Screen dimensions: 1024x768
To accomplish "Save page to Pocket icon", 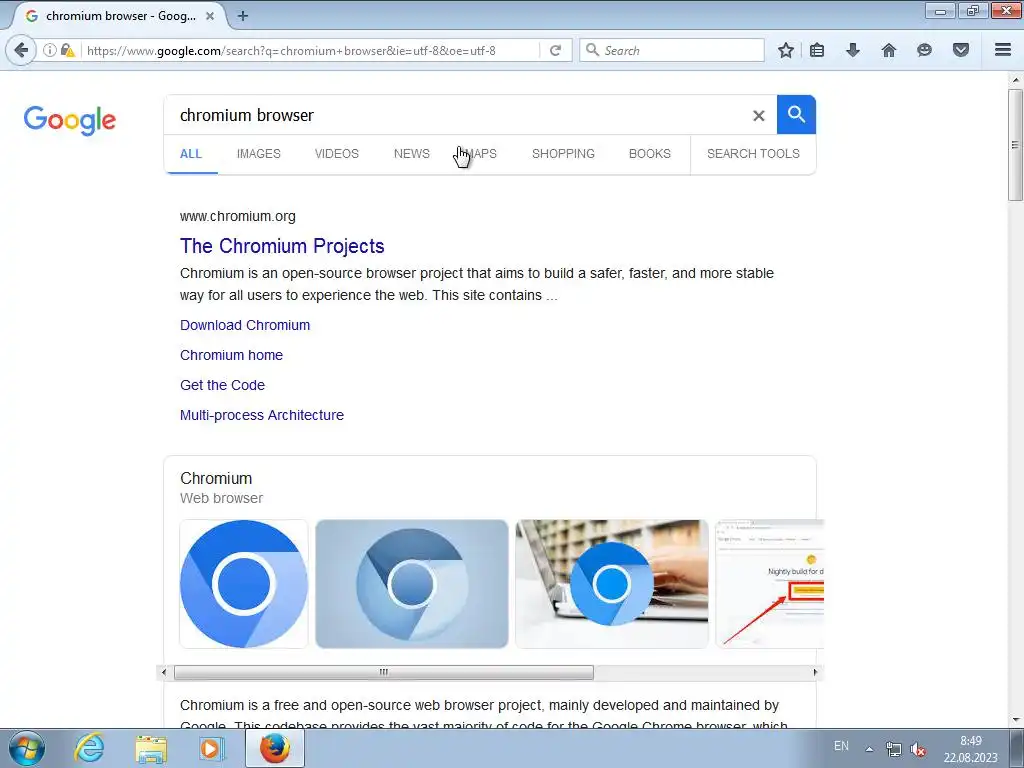I will point(961,50).
